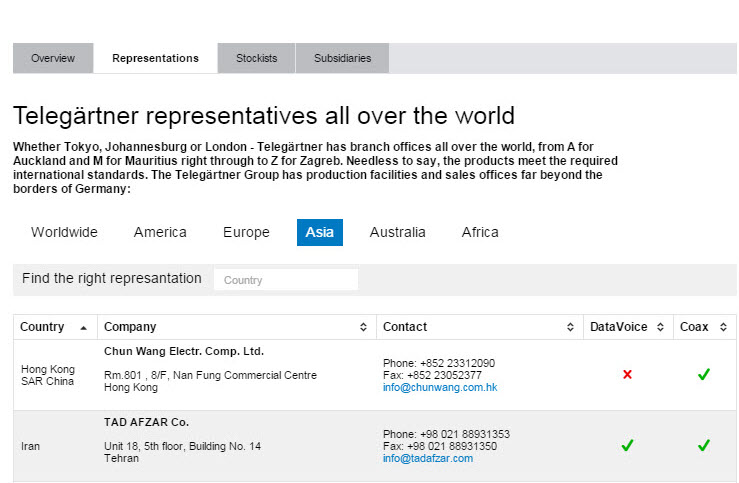Show Europe region representatives

[x=246, y=232]
